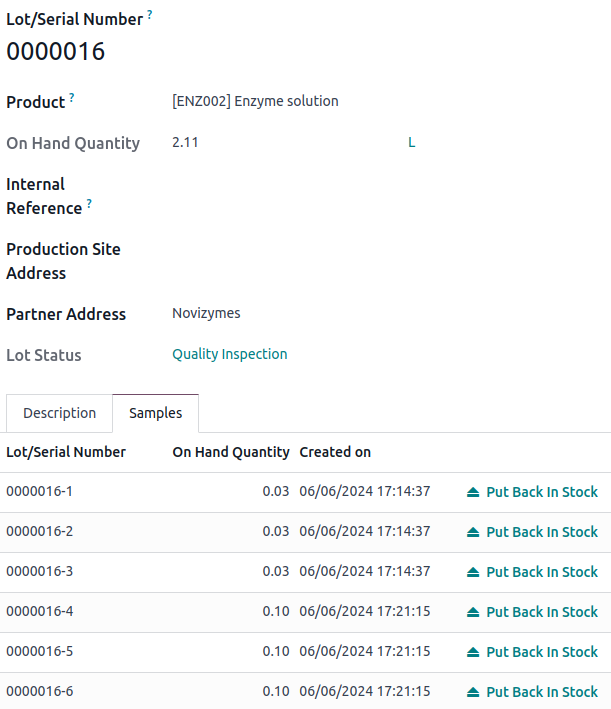
Task: Click help tooltip icon beside Lot/Serial Number
Action: click(150, 15)
